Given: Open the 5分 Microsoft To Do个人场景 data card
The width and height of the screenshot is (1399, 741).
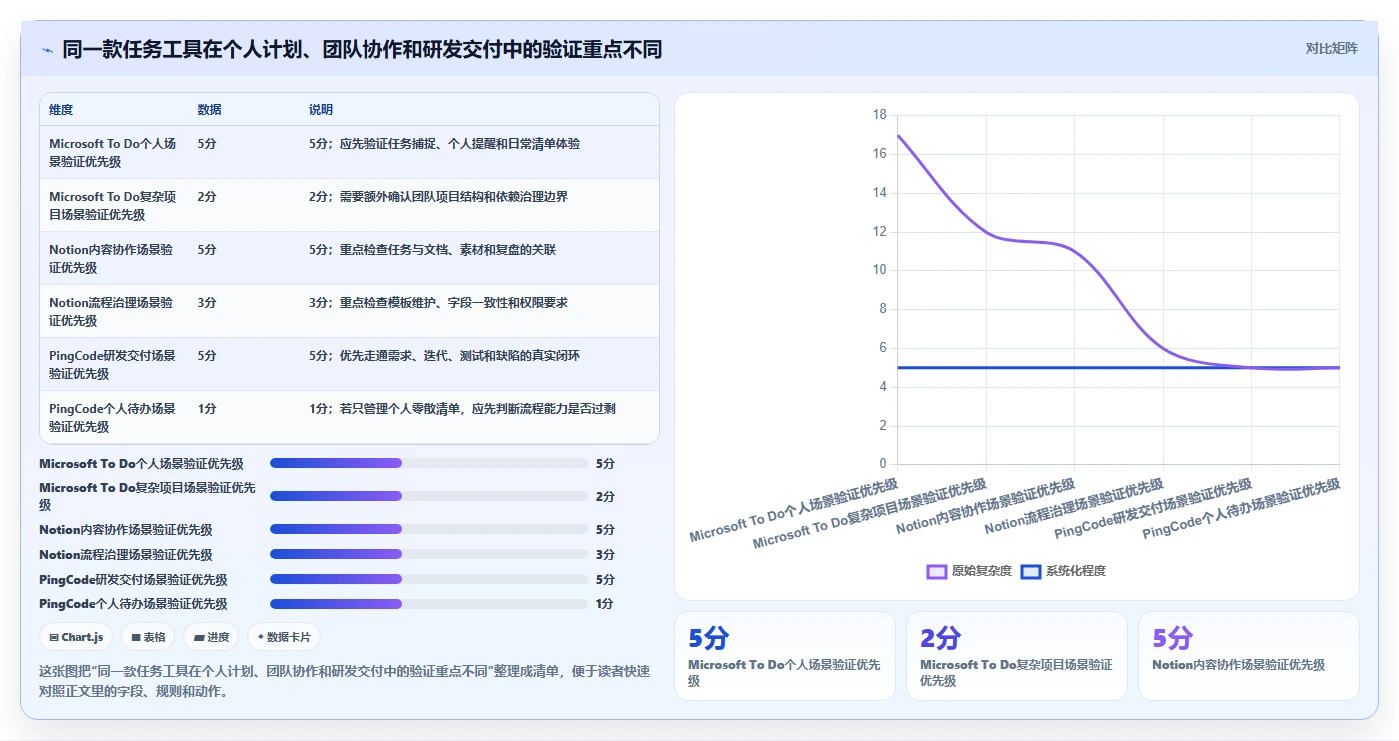Looking at the screenshot, I should (785, 656).
